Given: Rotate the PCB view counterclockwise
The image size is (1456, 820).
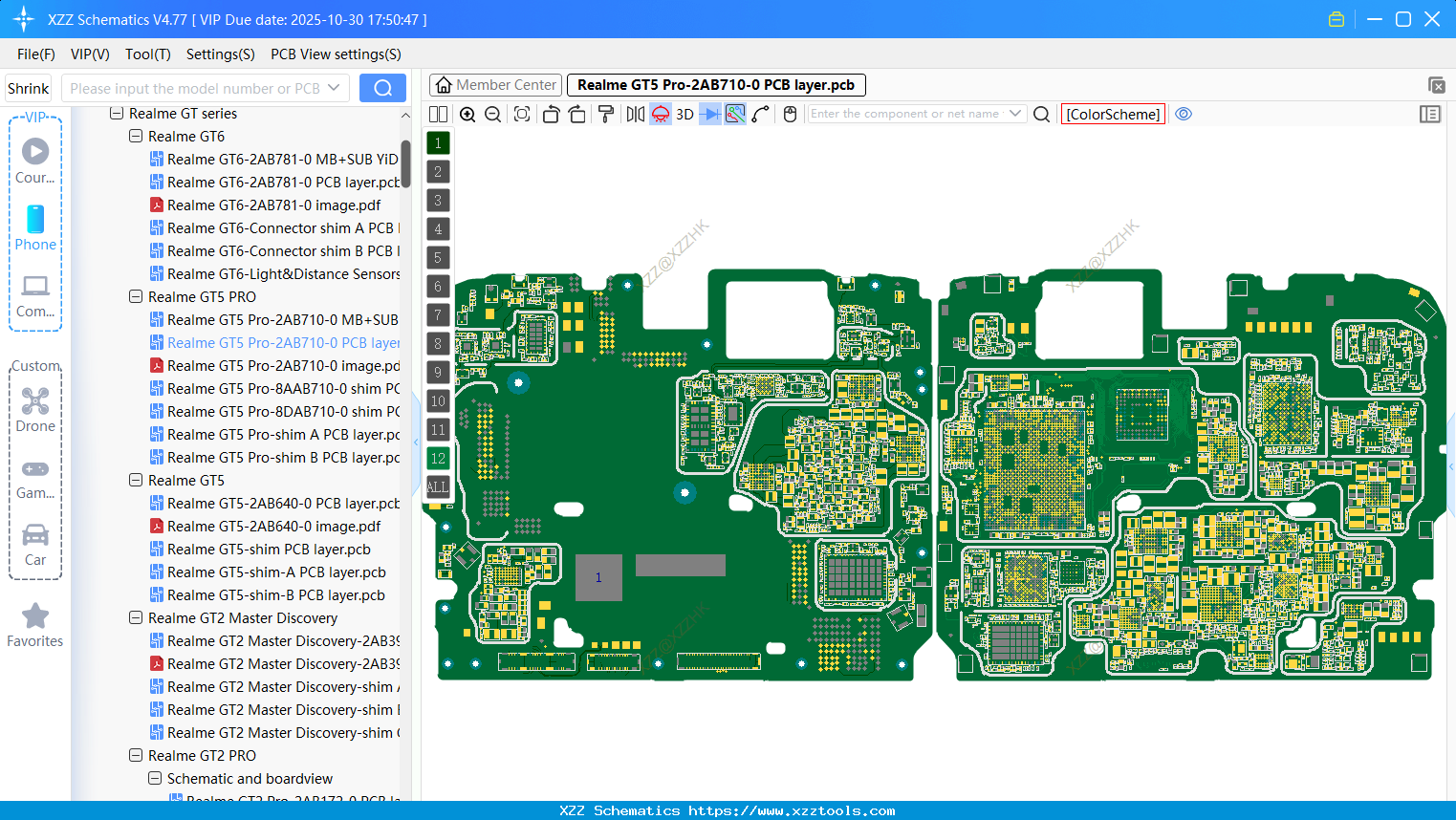Looking at the screenshot, I should (551, 114).
